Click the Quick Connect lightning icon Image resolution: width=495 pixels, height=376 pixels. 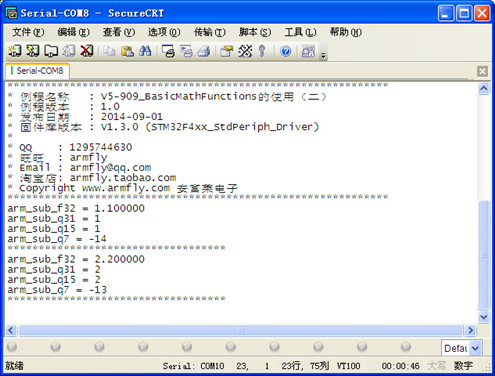pos(32,51)
